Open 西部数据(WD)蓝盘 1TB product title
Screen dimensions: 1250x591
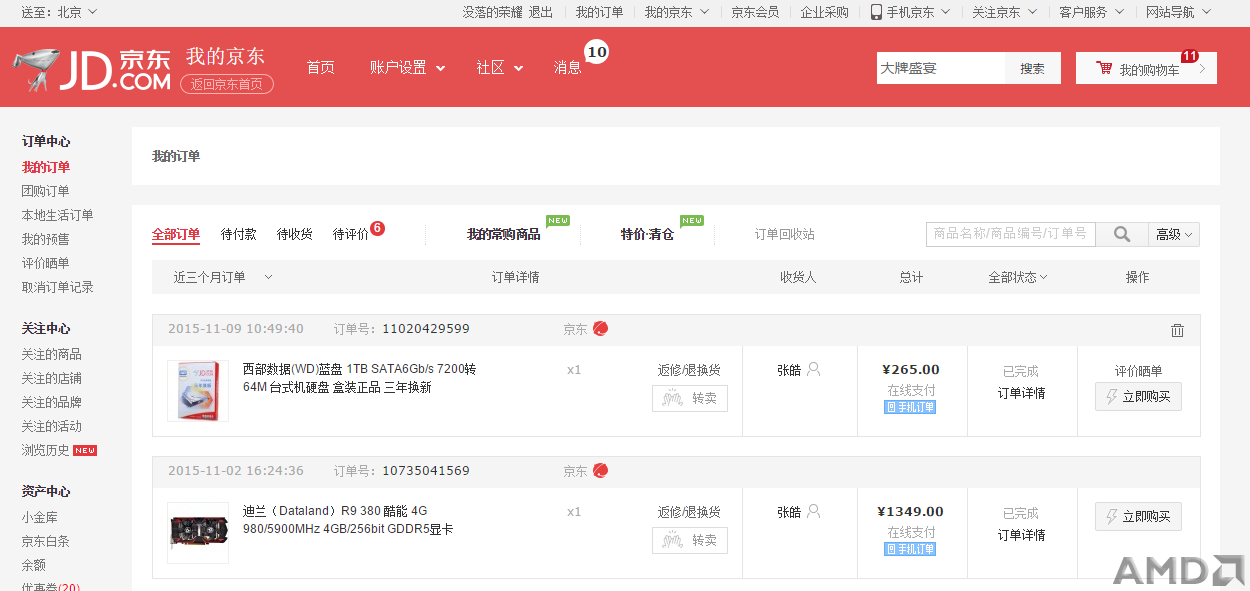[x=359, y=378]
